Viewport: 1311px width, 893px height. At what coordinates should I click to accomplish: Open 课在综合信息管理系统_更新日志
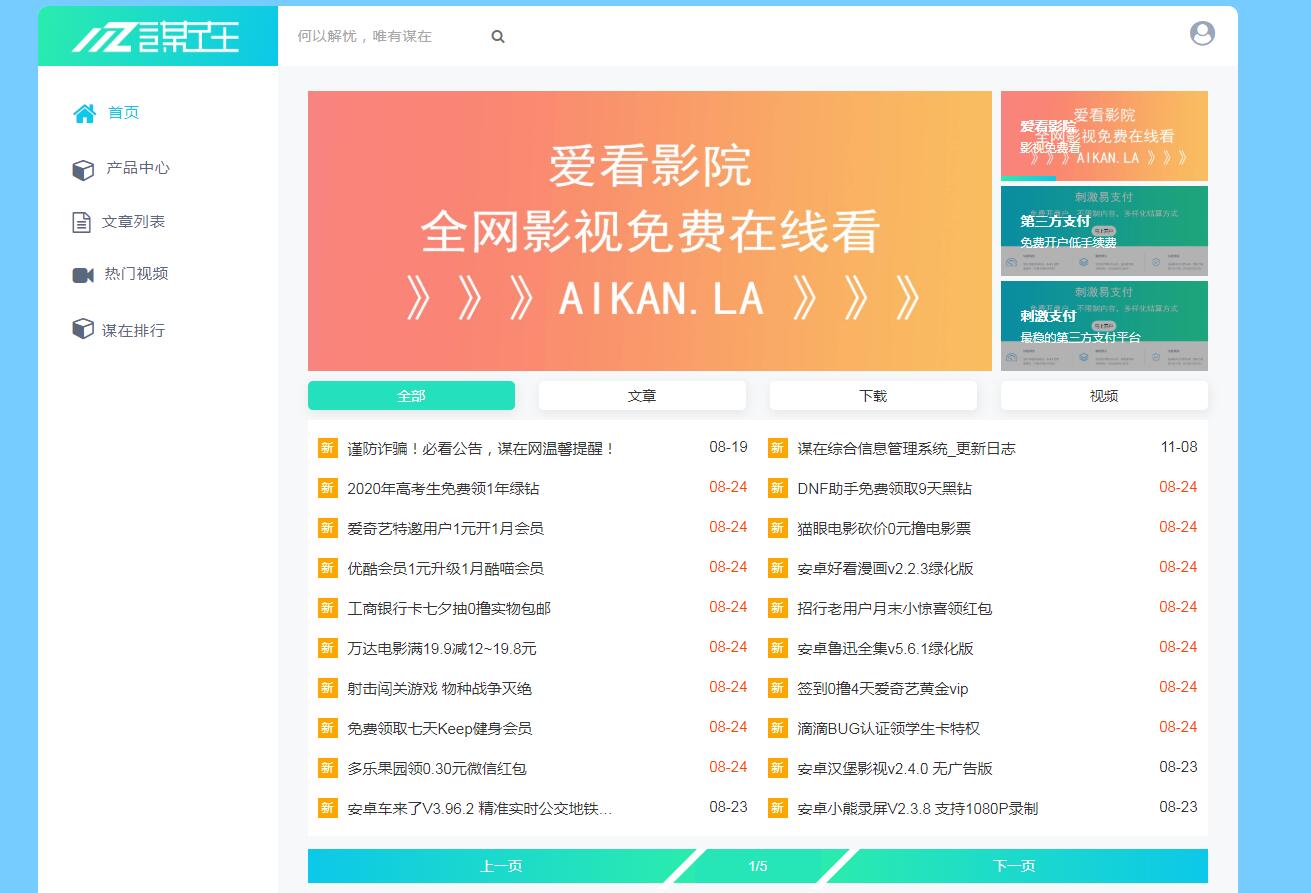click(x=906, y=449)
